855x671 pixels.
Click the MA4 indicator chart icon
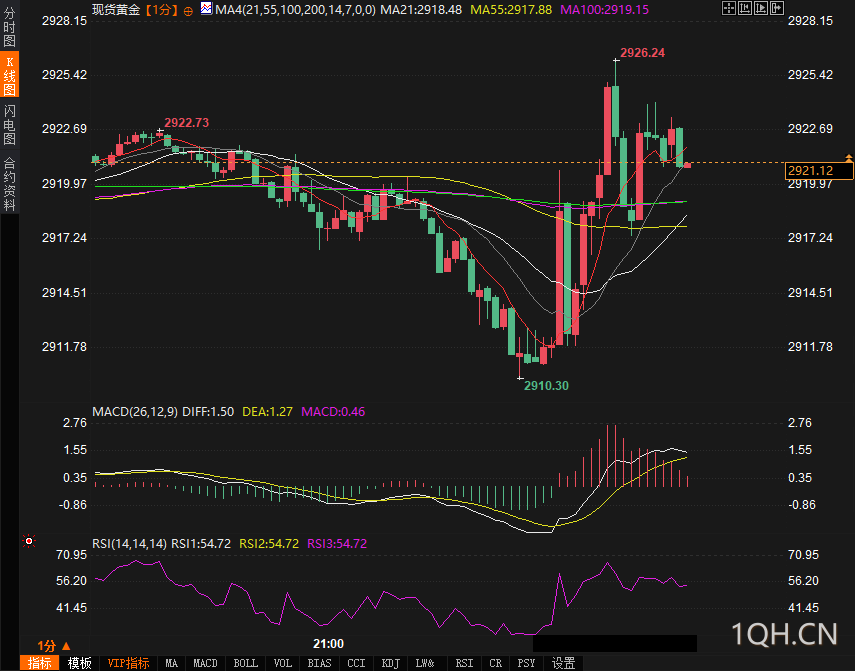pyautogui.click(x=206, y=8)
